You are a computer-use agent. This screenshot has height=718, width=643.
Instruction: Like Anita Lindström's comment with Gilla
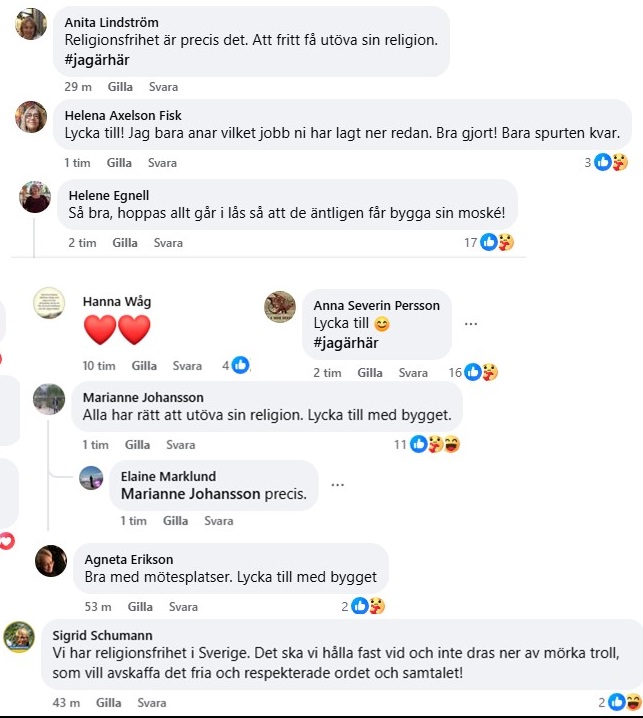pyautogui.click(x=120, y=87)
